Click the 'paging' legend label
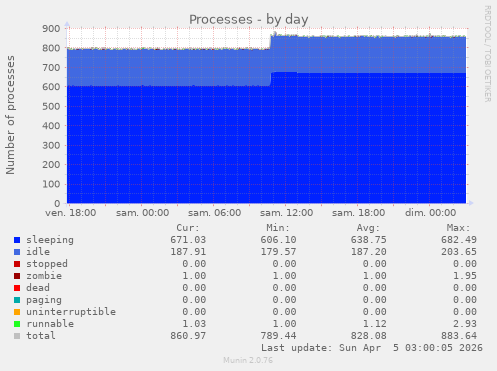The image size is (497, 371). click(x=44, y=300)
